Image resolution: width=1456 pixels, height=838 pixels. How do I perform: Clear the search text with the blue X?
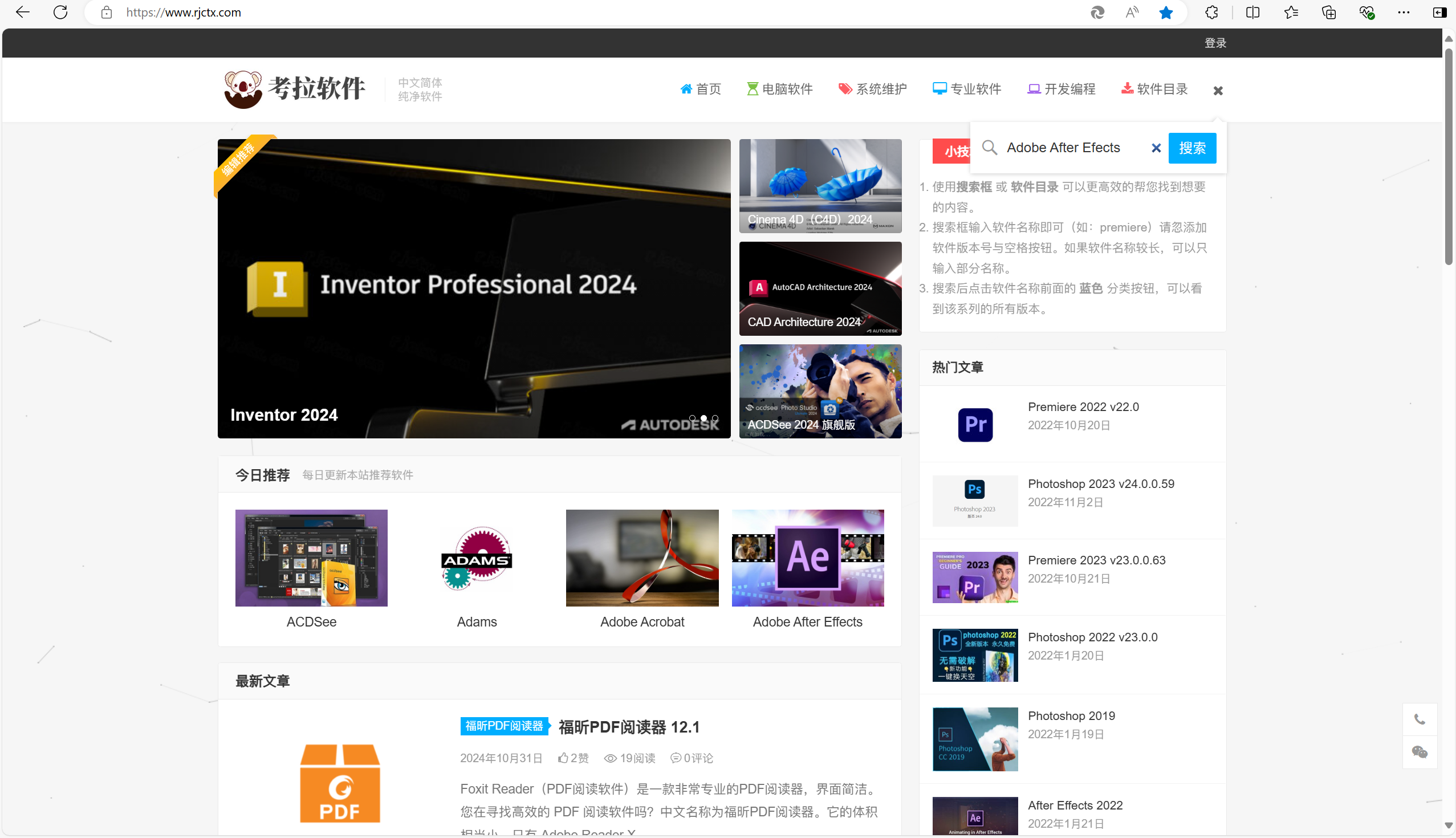point(1156,148)
